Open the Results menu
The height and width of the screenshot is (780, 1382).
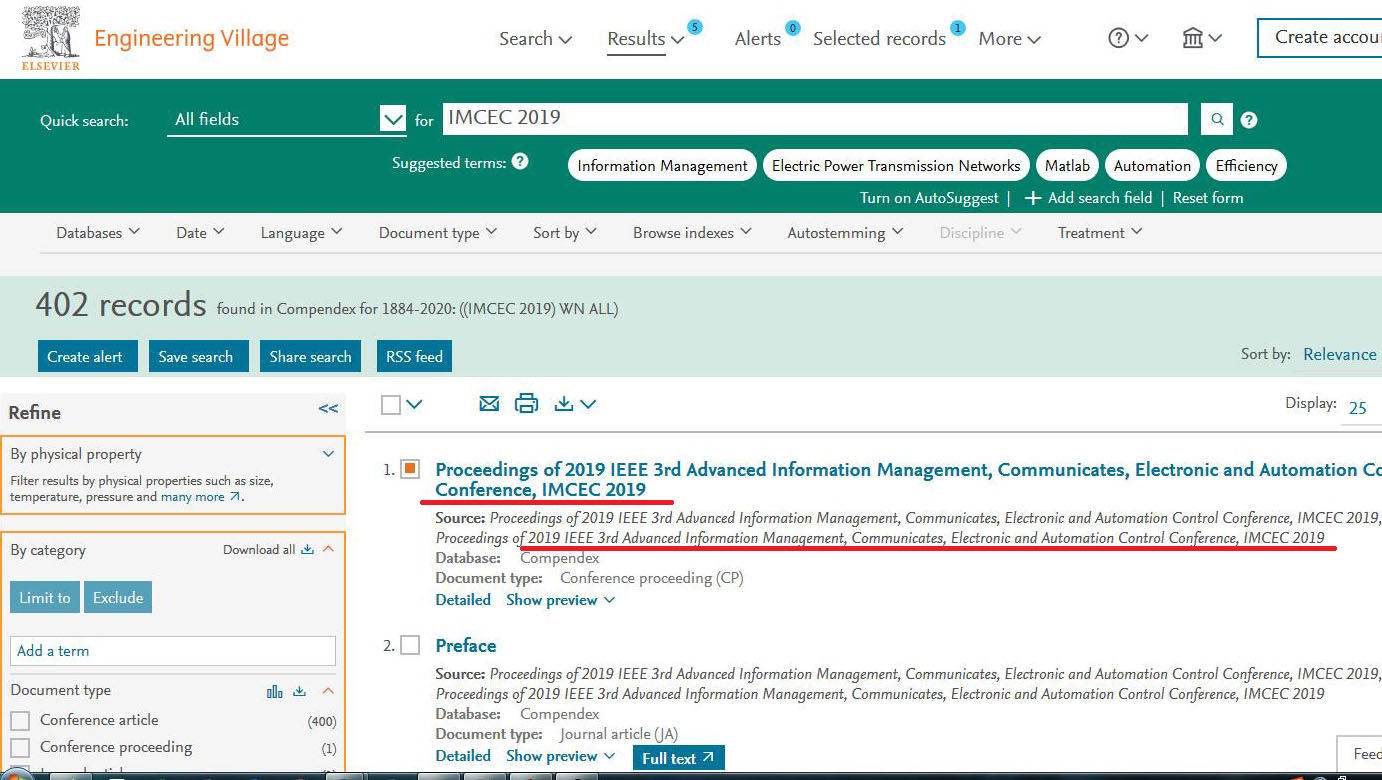(646, 39)
